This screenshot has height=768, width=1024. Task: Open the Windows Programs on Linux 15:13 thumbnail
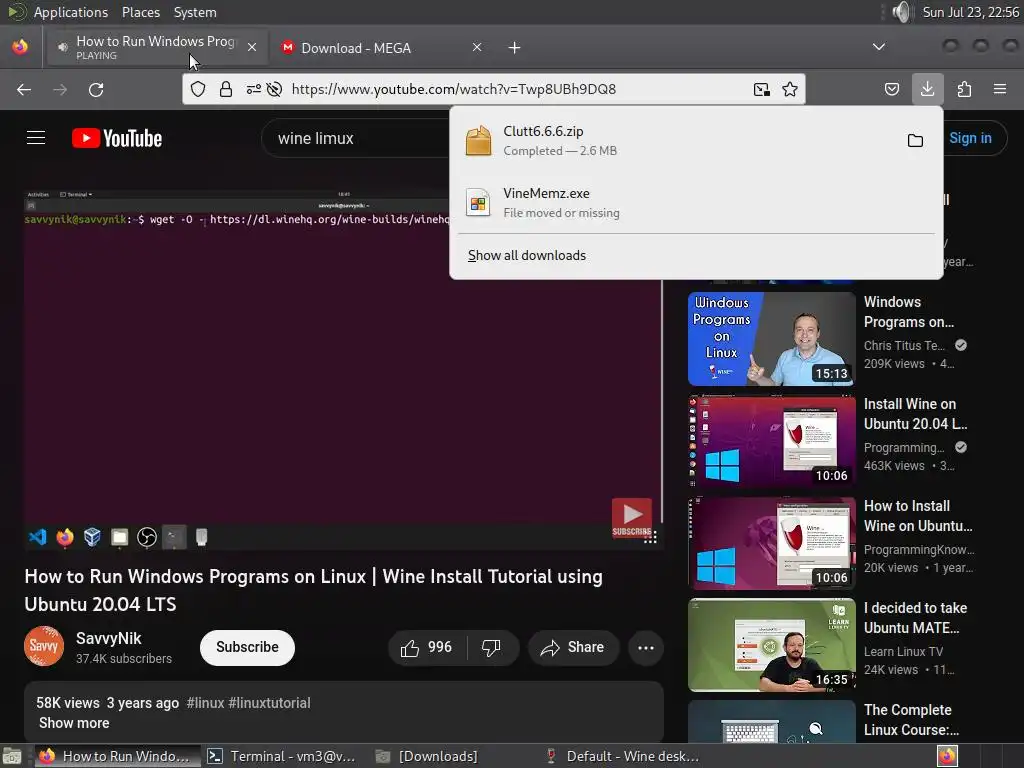pos(771,338)
